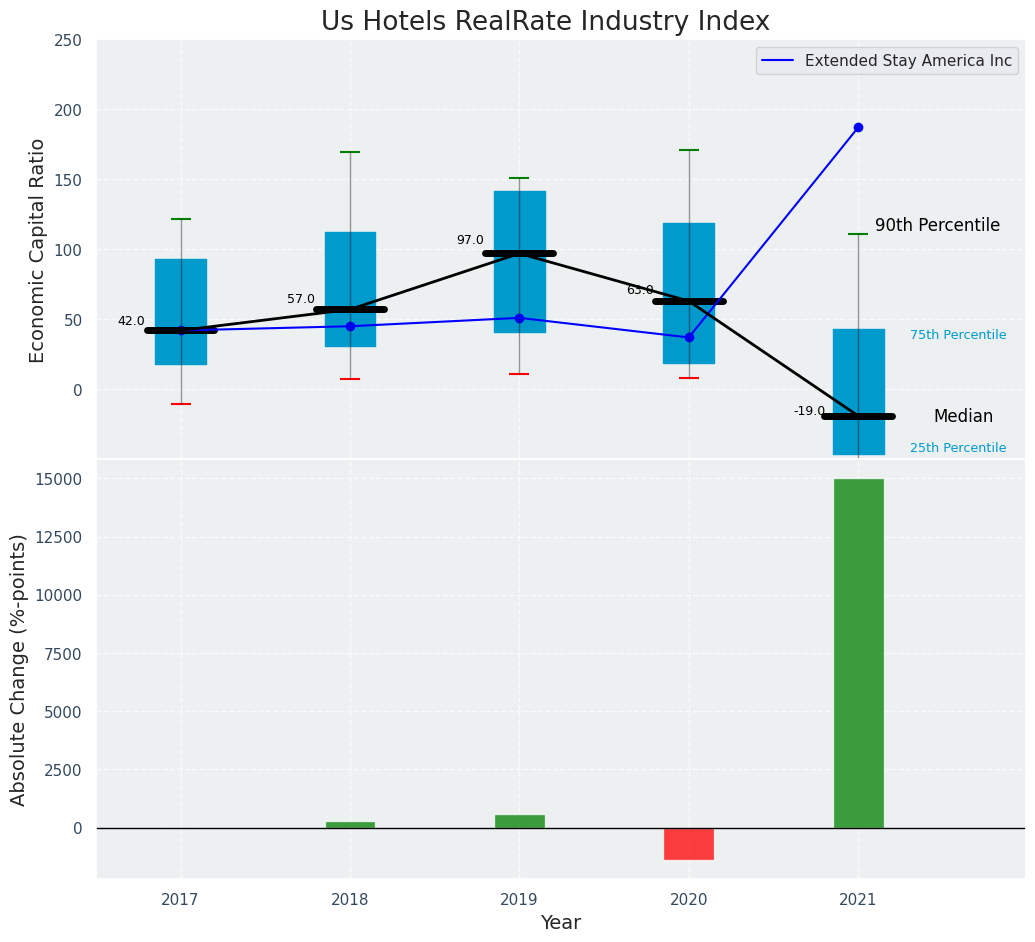This screenshot has height=942, width=1035.
Task: Click the 25th Percentile annotation
Action: click(x=958, y=448)
